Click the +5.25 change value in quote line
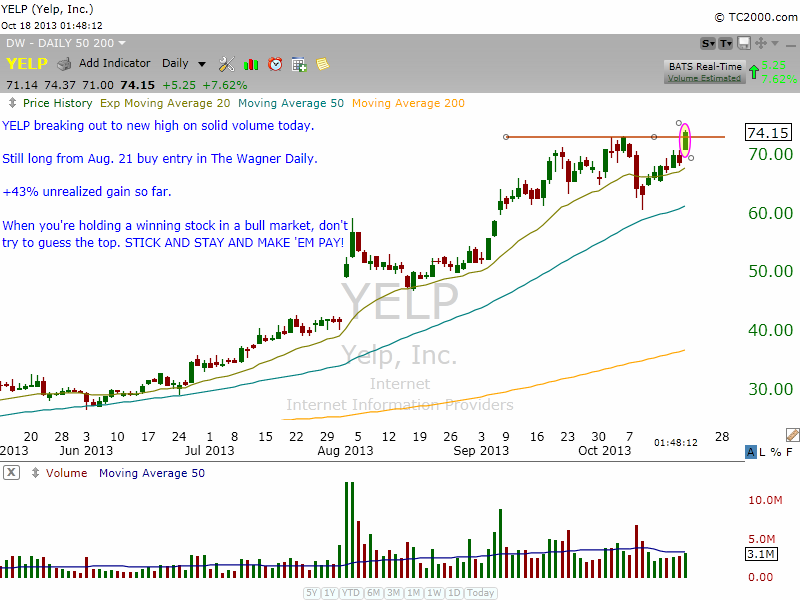 pyautogui.click(x=179, y=85)
